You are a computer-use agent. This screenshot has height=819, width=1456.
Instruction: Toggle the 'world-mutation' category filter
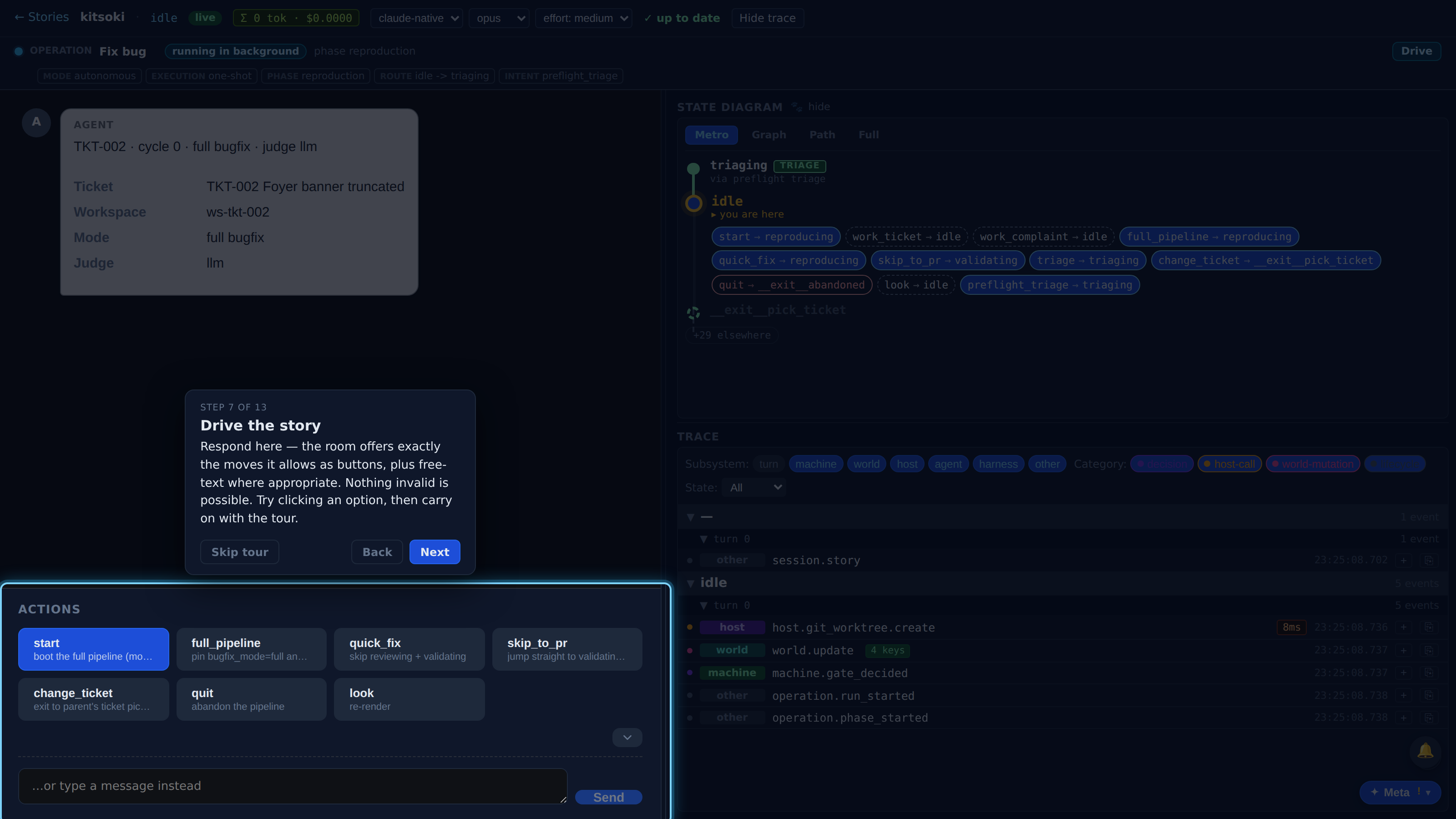(1312, 464)
